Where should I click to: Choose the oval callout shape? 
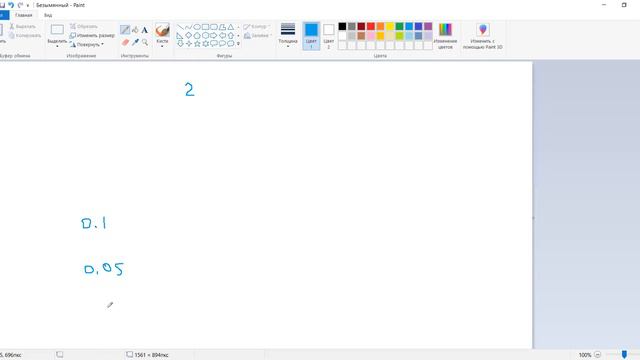point(222,43)
